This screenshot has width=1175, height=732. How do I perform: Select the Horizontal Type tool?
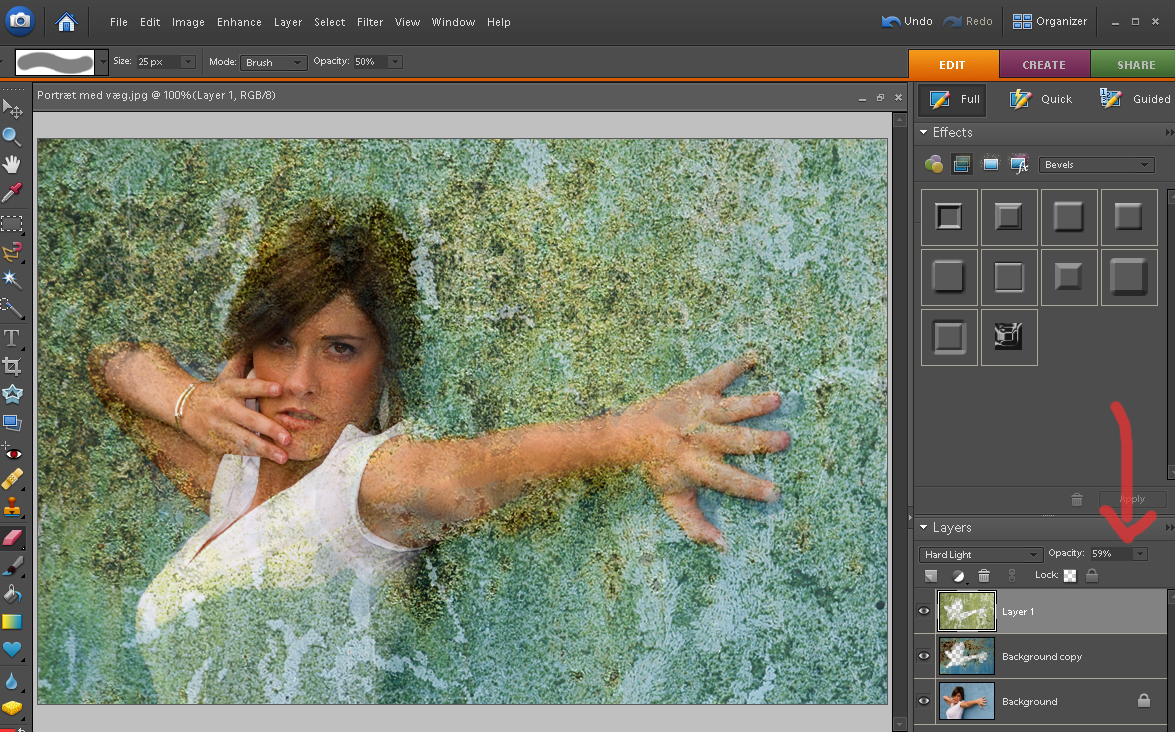12,337
